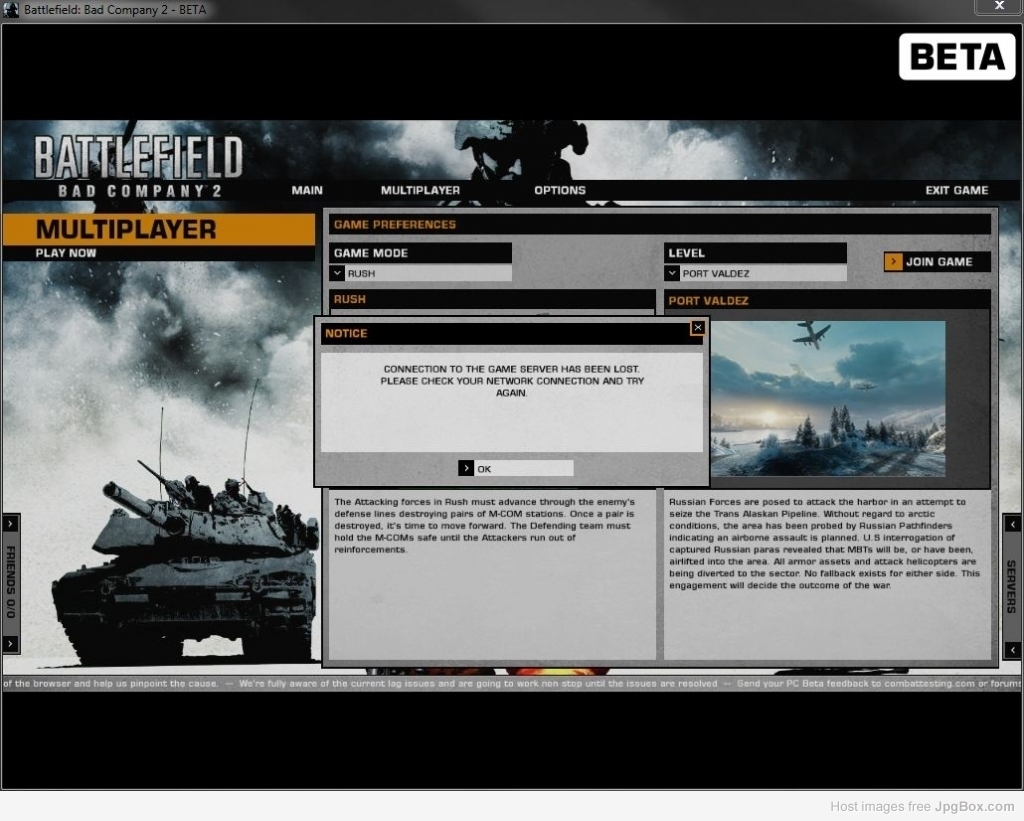Viewport: 1024px width, 821px height.
Task: Click Exit Game
Action: click(x=956, y=190)
